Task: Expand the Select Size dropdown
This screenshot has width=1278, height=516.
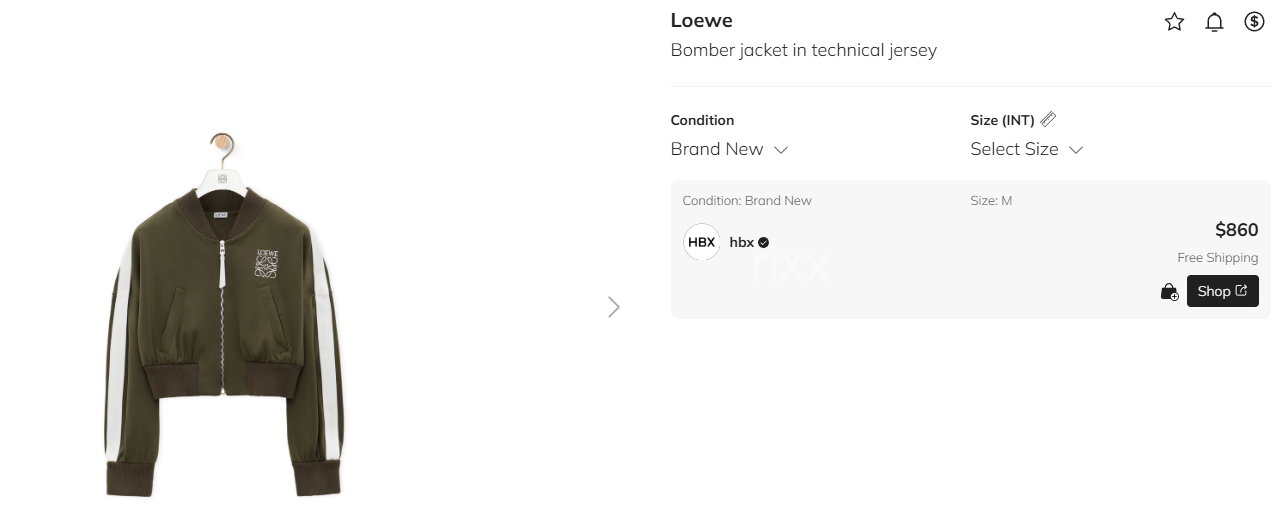Action: point(1026,149)
